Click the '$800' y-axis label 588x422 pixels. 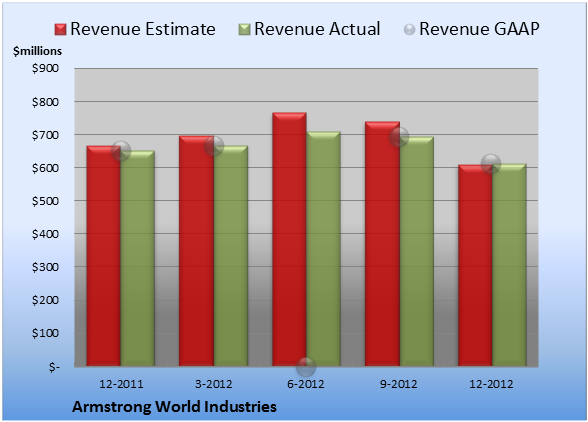(45, 102)
